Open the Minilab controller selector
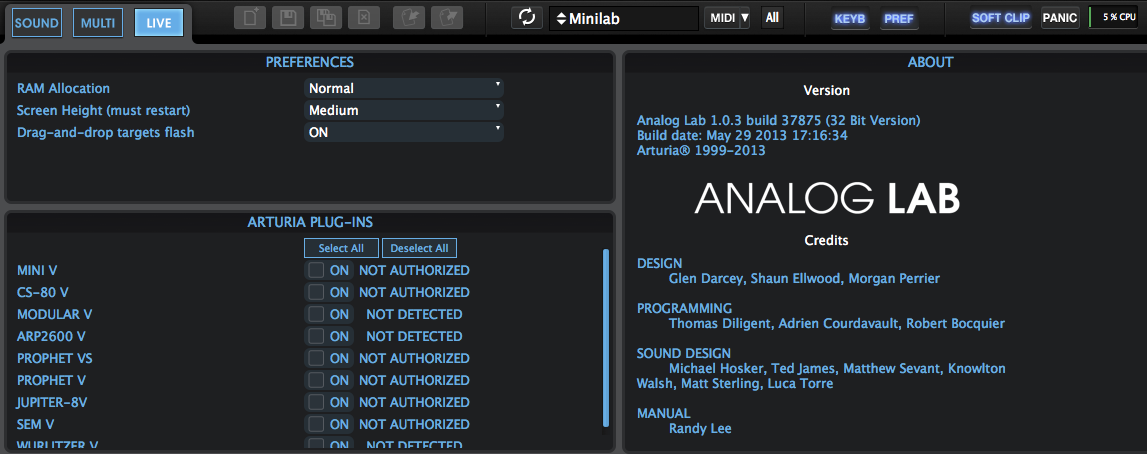The image size is (1147, 454). [624, 18]
